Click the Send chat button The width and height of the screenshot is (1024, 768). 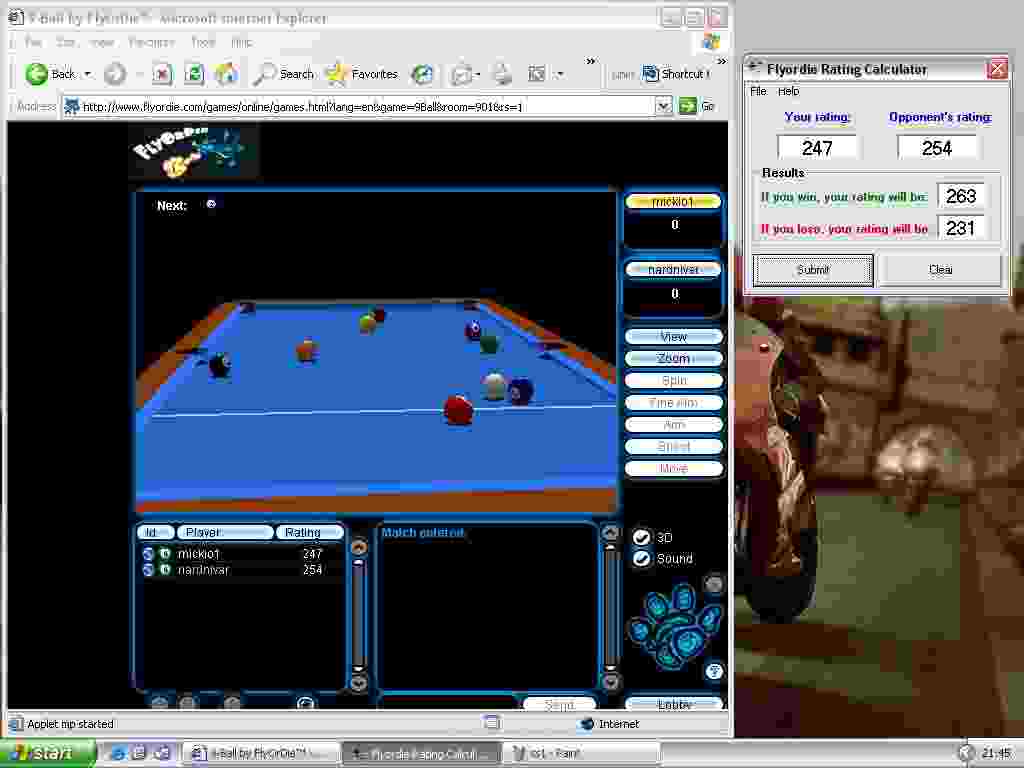(559, 704)
